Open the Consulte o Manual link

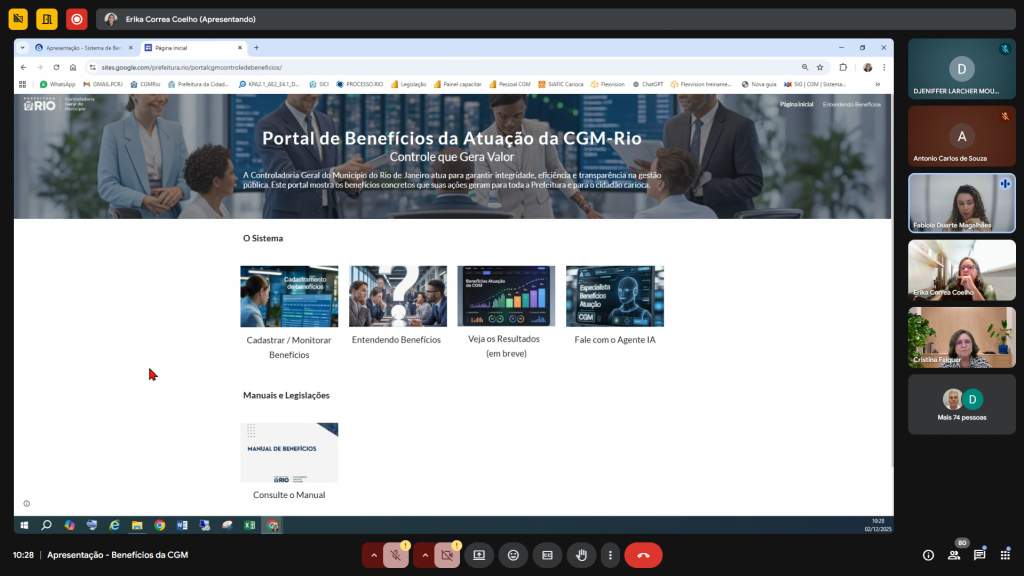[x=289, y=494]
